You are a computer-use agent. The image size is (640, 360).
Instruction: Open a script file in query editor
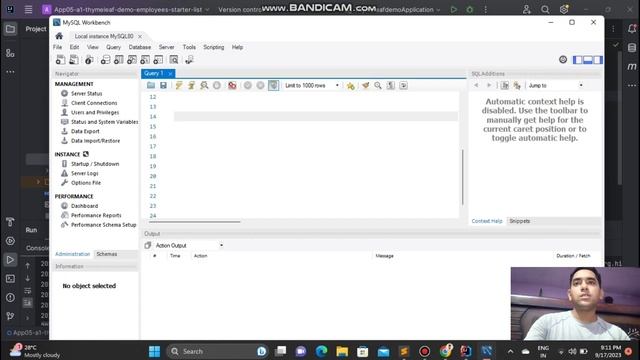tap(151, 85)
